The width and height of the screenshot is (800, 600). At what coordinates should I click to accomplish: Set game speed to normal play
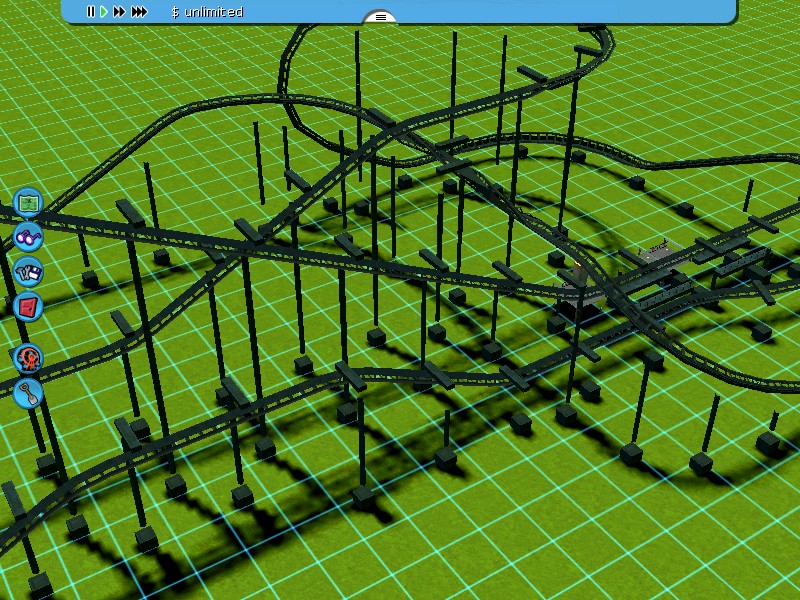(x=103, y=12)
